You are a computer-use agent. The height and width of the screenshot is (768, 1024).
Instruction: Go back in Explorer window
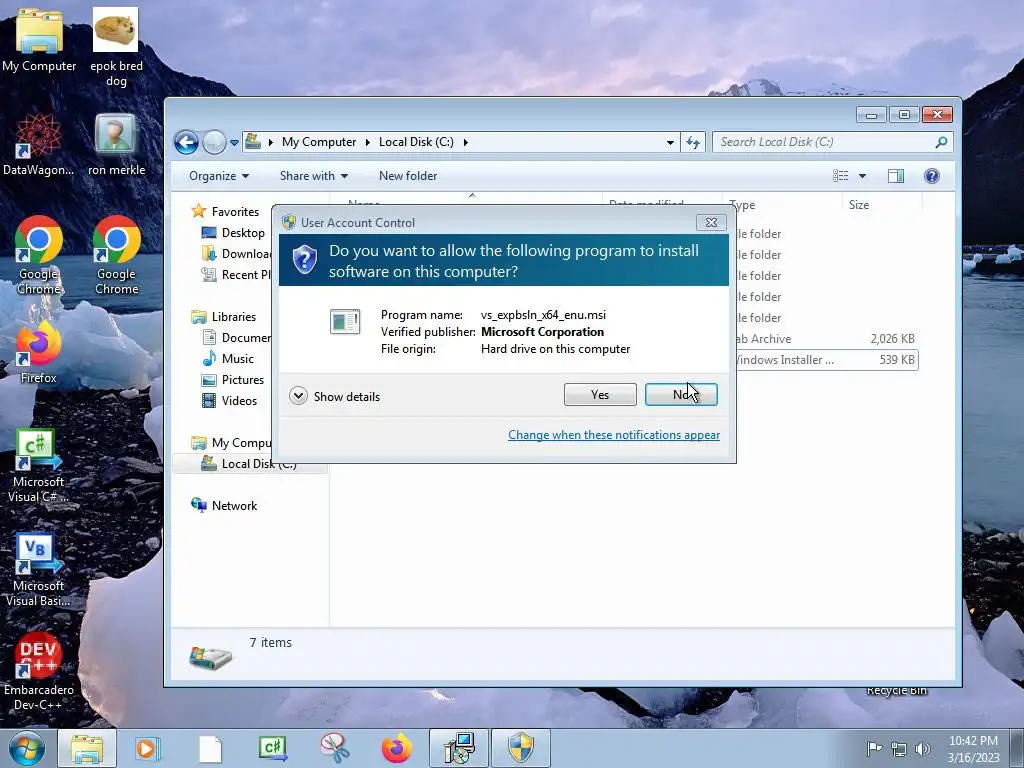(186, 142)
